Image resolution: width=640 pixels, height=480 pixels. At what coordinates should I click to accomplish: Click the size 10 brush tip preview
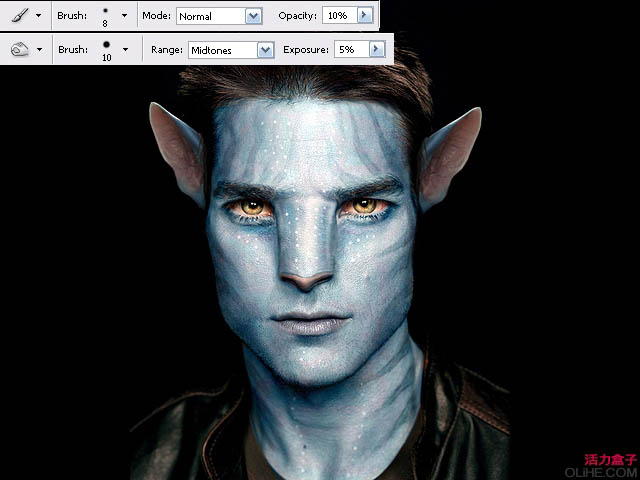click(x=104, y=45)
